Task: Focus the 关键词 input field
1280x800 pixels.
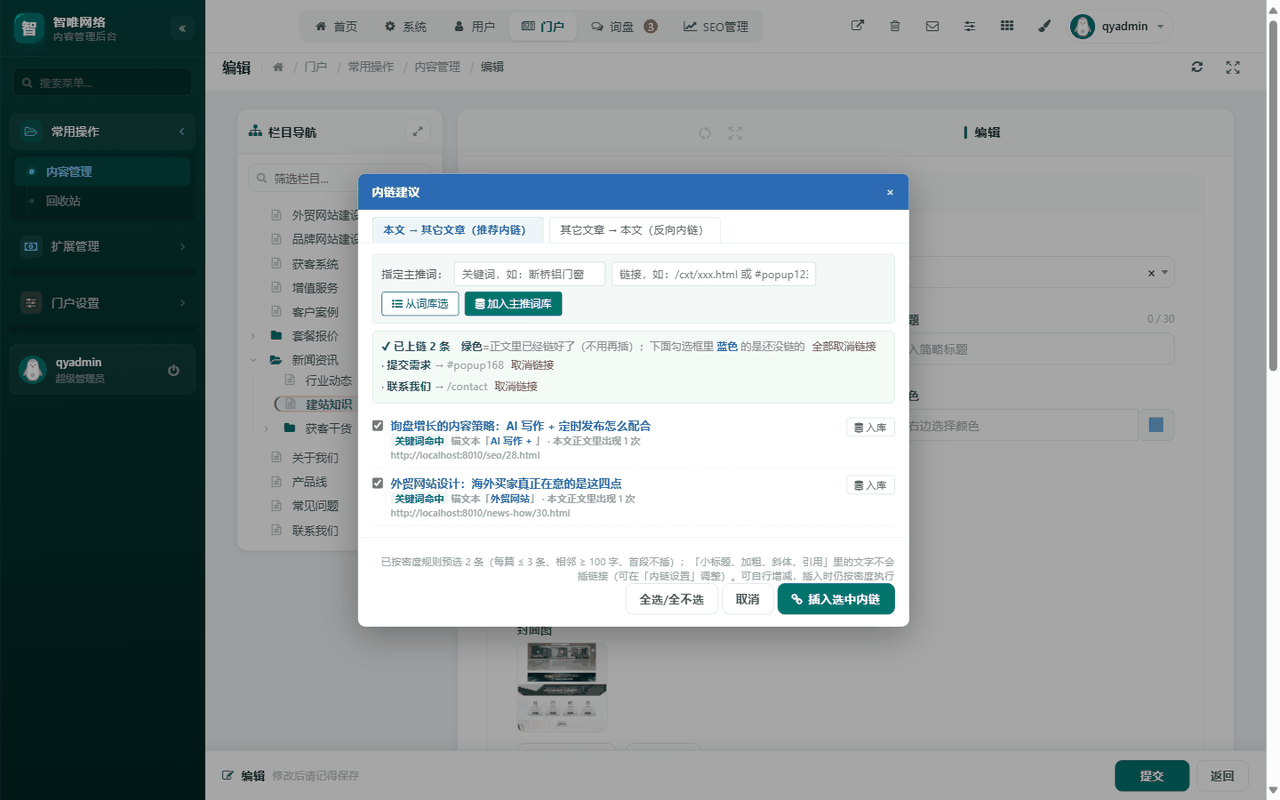Action: 529,274
